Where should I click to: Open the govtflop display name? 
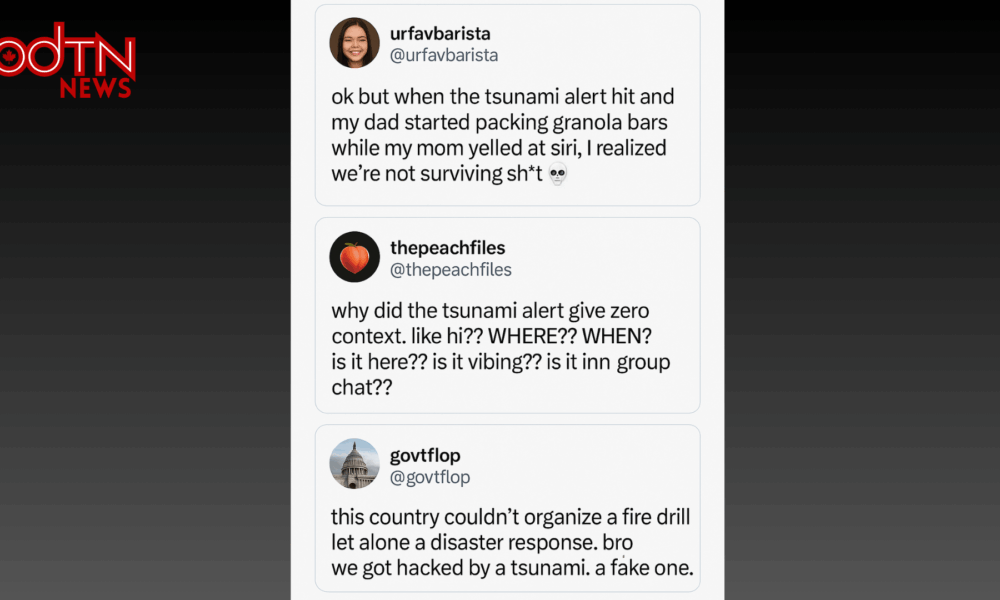tap(425, 455)
